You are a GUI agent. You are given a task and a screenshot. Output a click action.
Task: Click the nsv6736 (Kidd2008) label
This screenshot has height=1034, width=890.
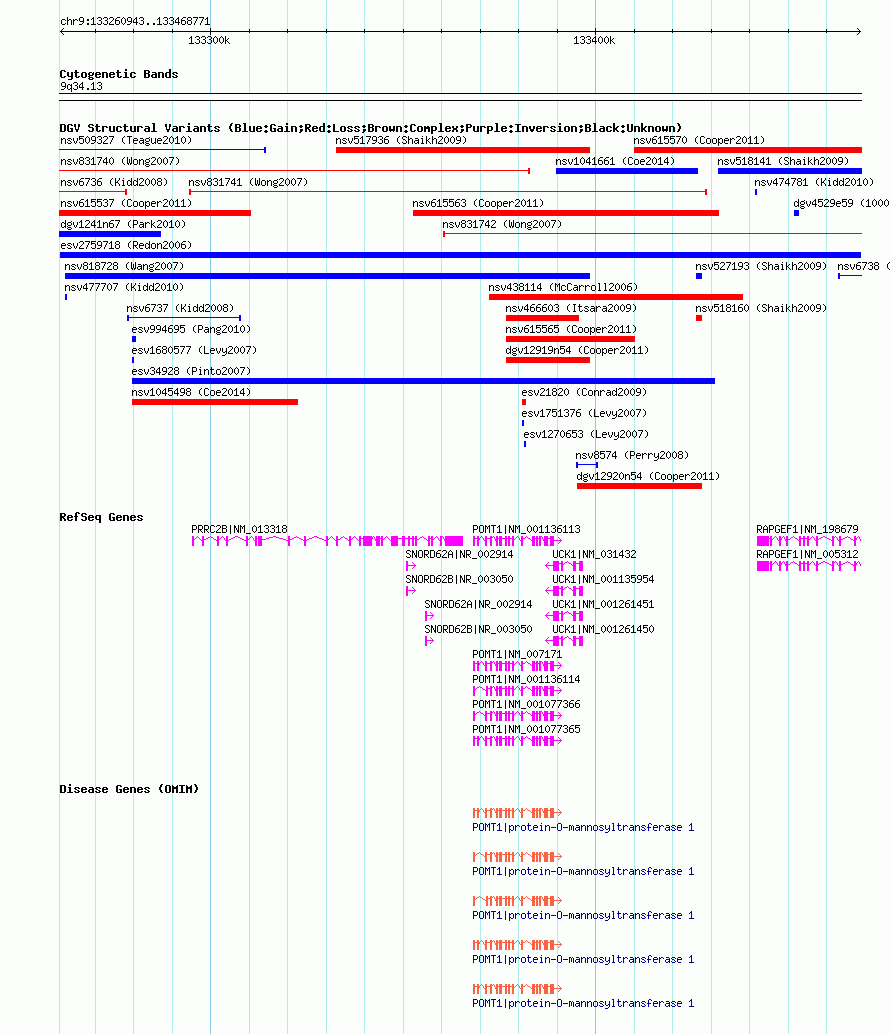(x=114, y=183)
